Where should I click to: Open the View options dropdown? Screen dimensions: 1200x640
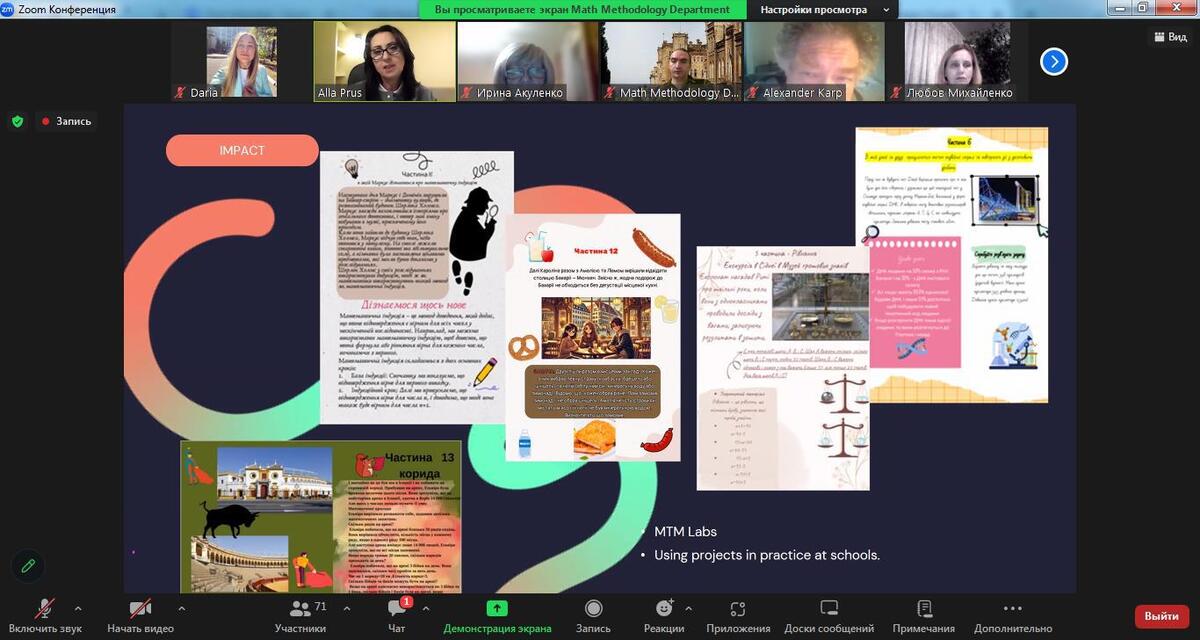pos(1168,37)
